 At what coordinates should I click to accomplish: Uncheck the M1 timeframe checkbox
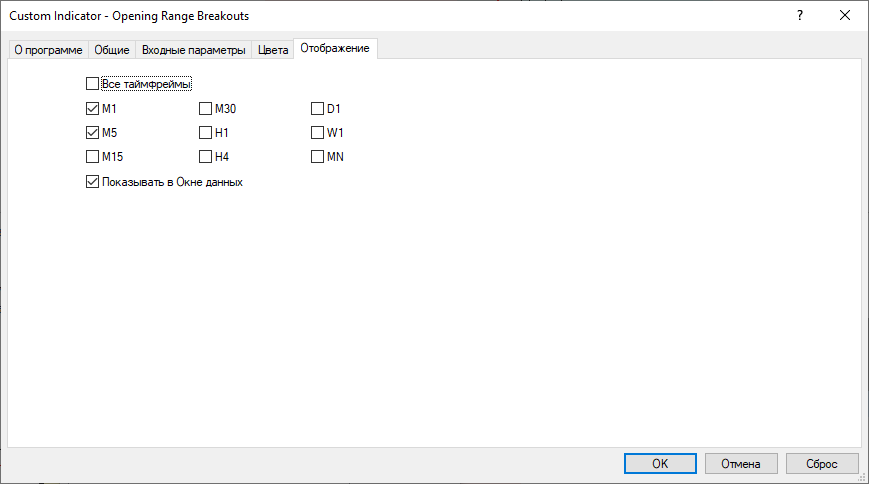[x=93, y=108]
